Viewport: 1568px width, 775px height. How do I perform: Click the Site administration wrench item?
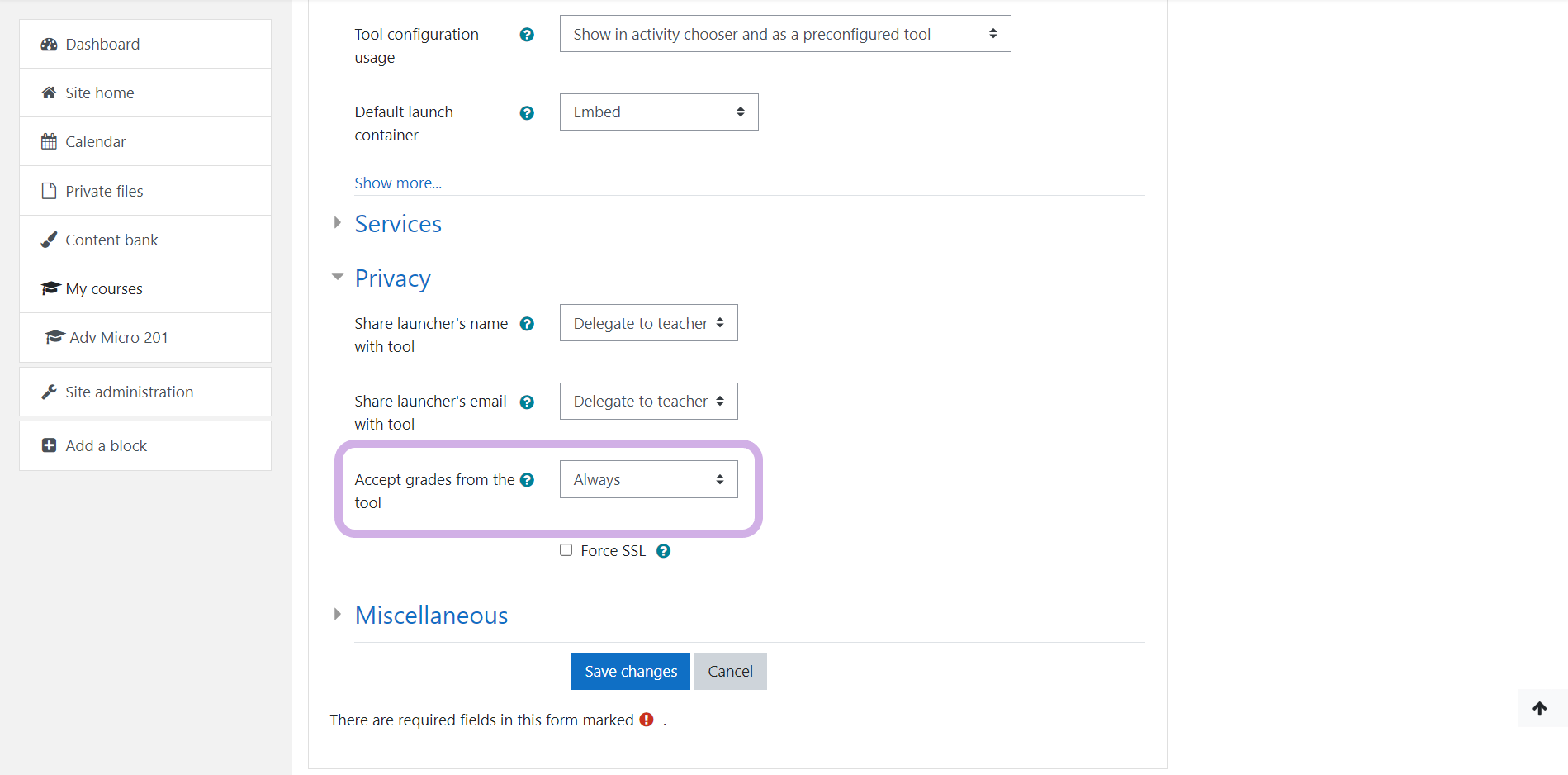click(x=129, y=392)
